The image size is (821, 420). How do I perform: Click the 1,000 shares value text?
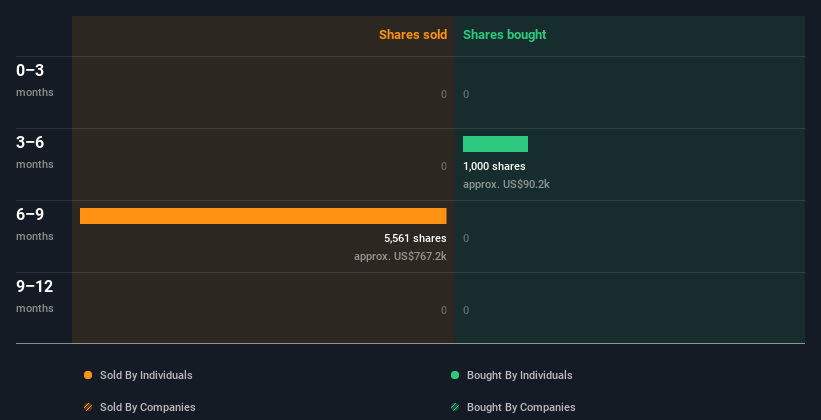click(x=494, y=166)
